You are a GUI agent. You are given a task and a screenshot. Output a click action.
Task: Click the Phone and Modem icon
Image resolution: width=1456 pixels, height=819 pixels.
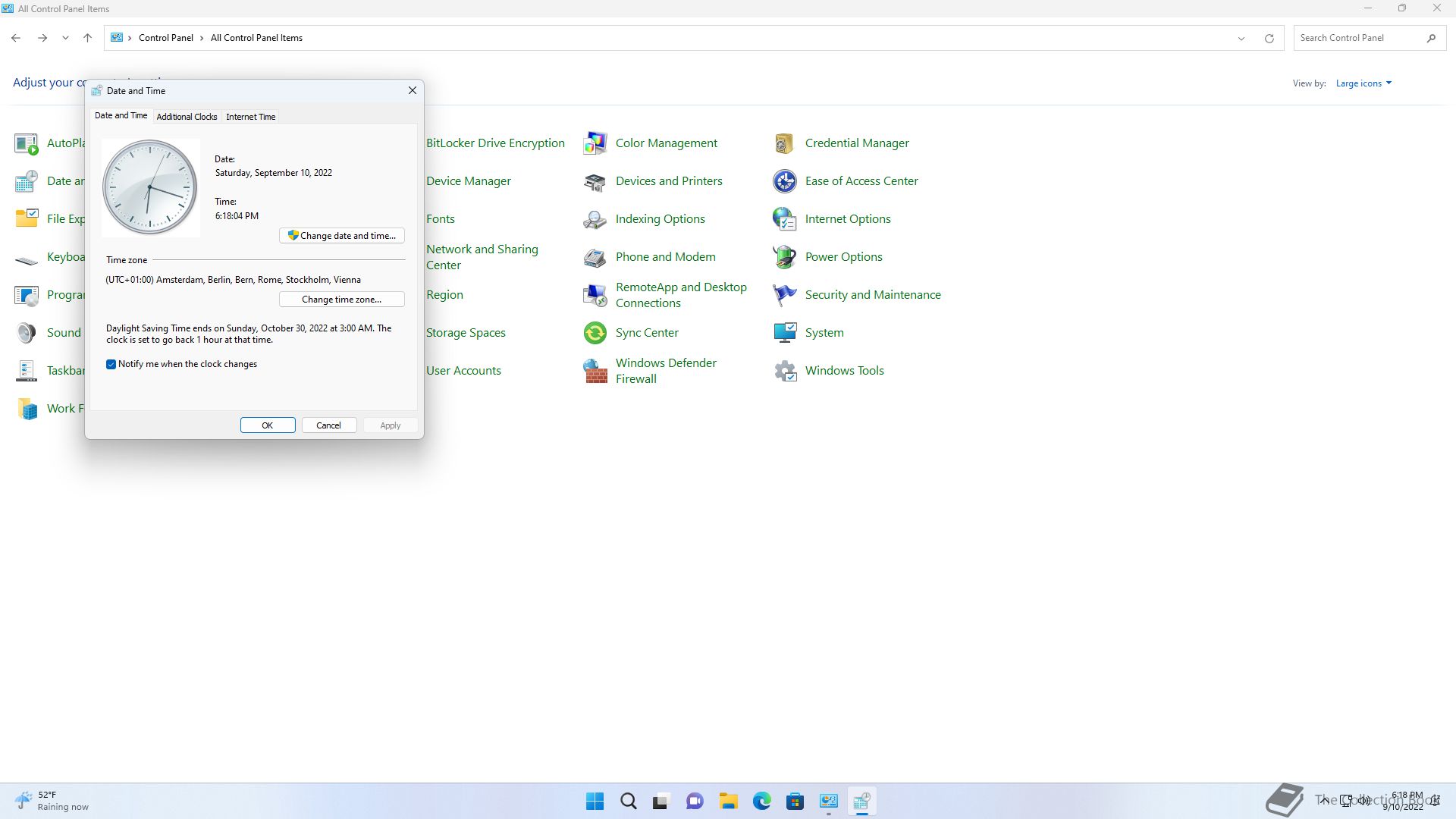click(x=595, y=257)
